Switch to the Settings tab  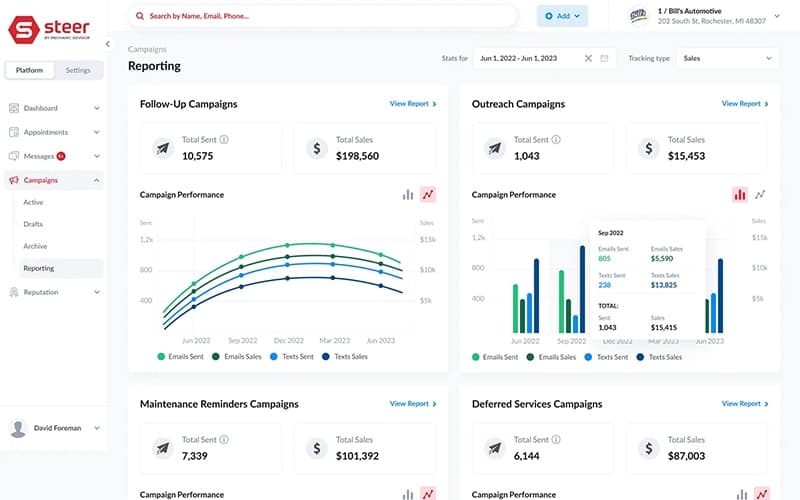[x=78, y=70]
